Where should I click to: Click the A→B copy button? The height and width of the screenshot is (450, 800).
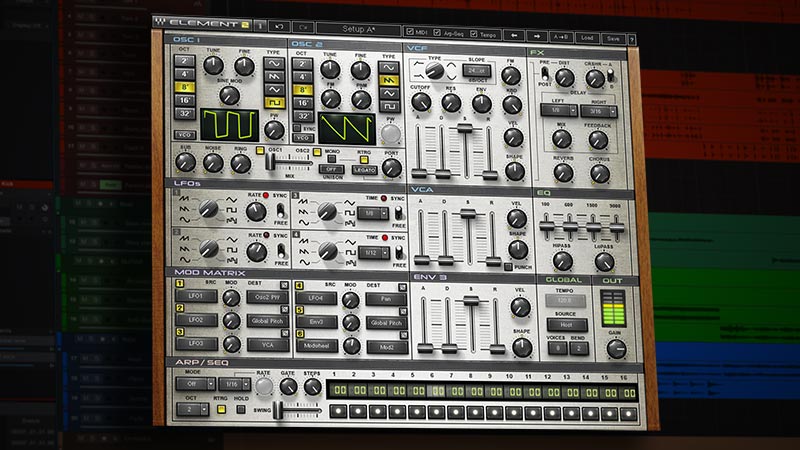(561, 37)
